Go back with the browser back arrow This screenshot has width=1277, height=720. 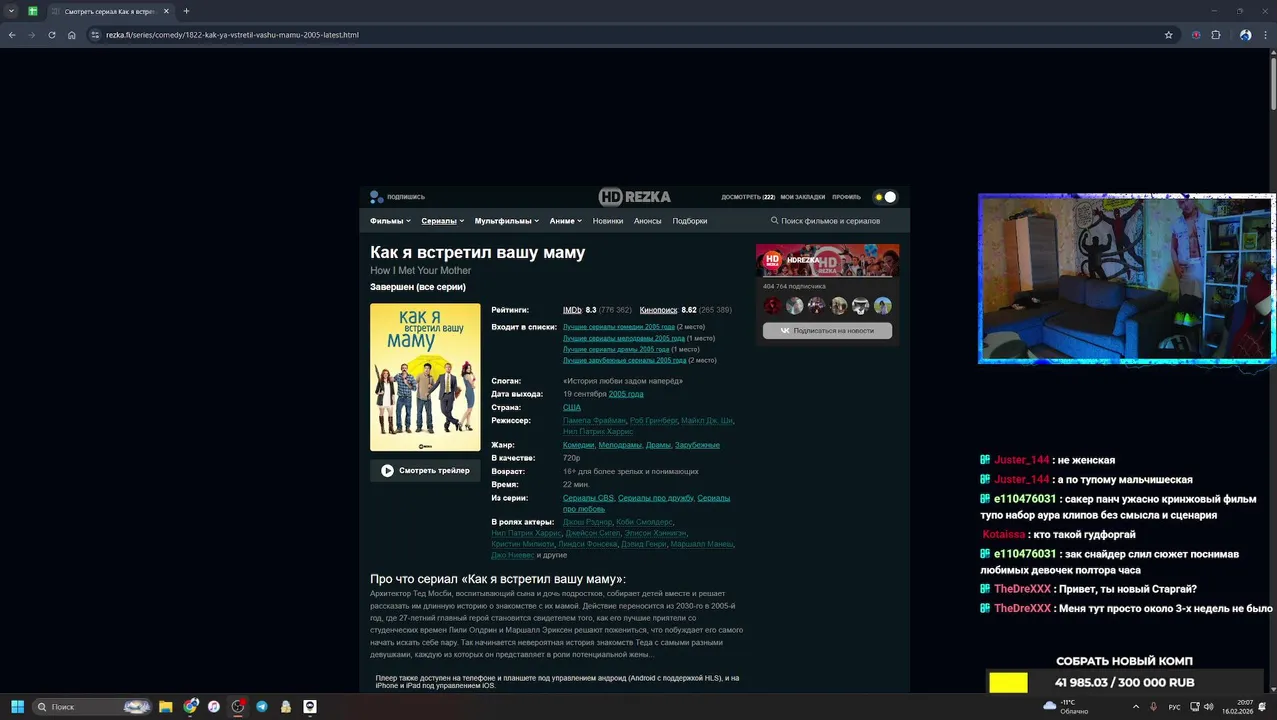pyautogui.click(x=12, y=35)
